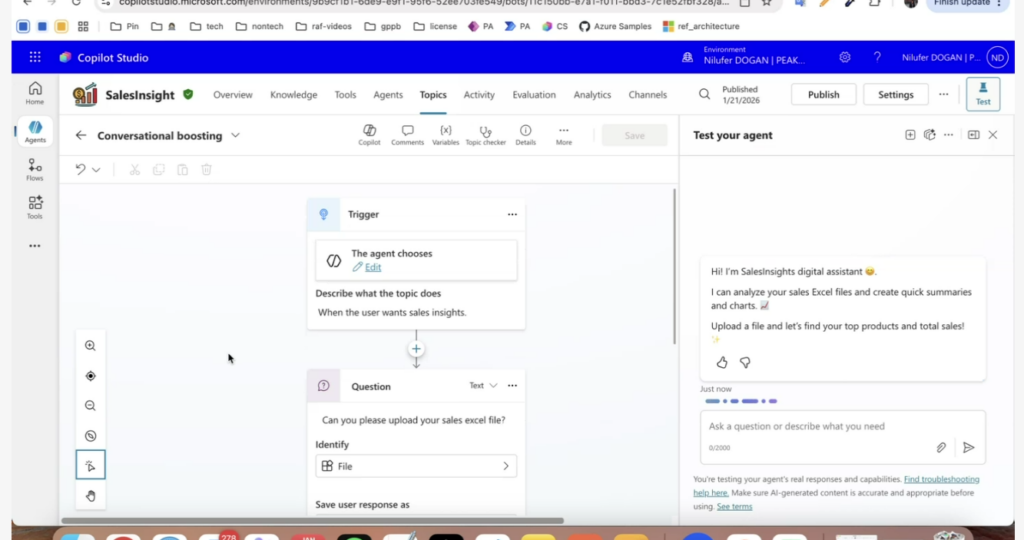Open the Topic checker tool
The height and width of the screenshot is (540, 1024).
coord(486,135)
